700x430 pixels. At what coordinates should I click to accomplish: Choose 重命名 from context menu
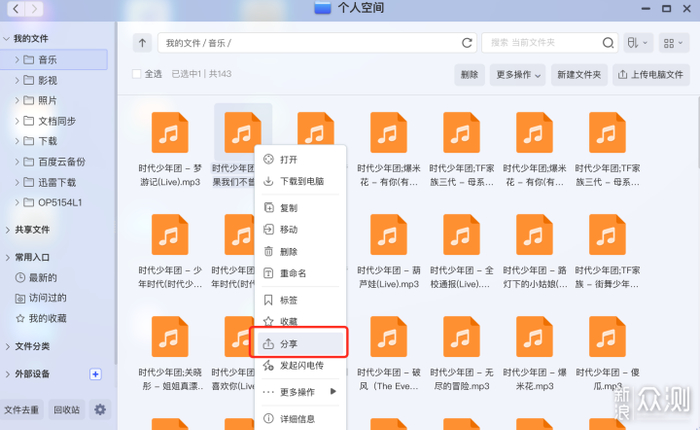(x=300, y=273)
